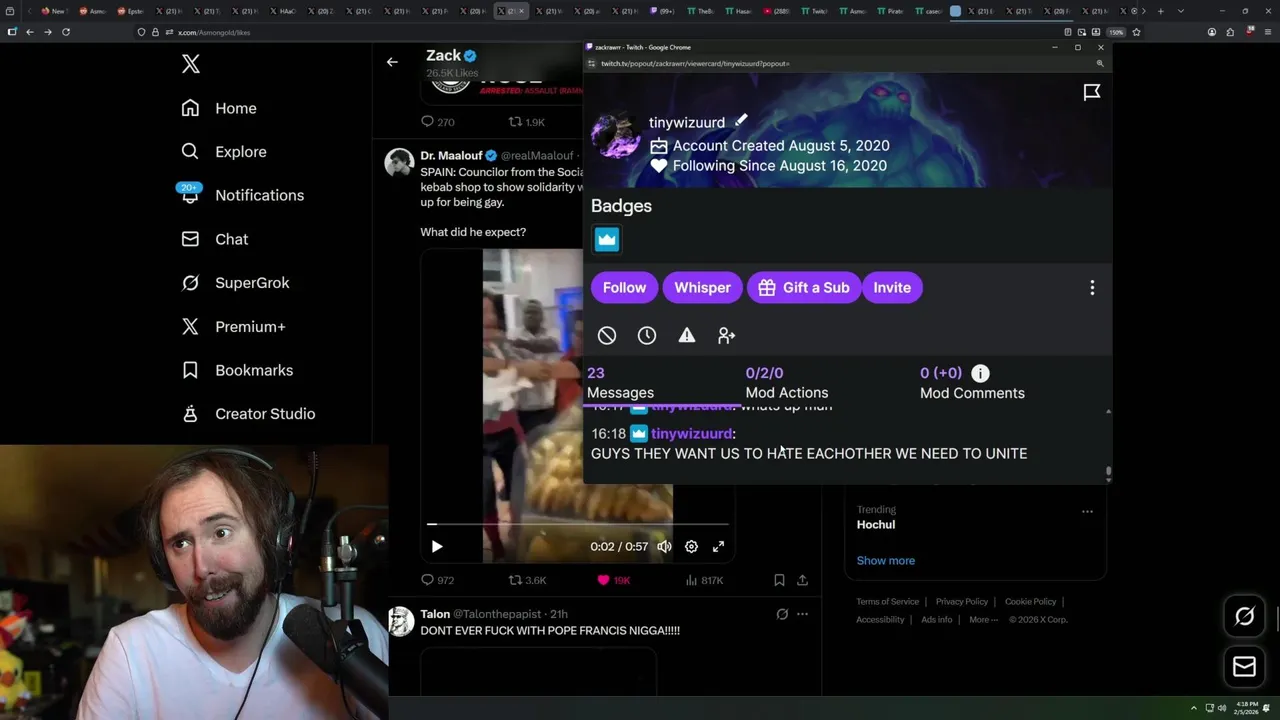Click the Gift a Sub button
Screen dimensions: 1280x720
pyautogui.click(x=804, y=288)
